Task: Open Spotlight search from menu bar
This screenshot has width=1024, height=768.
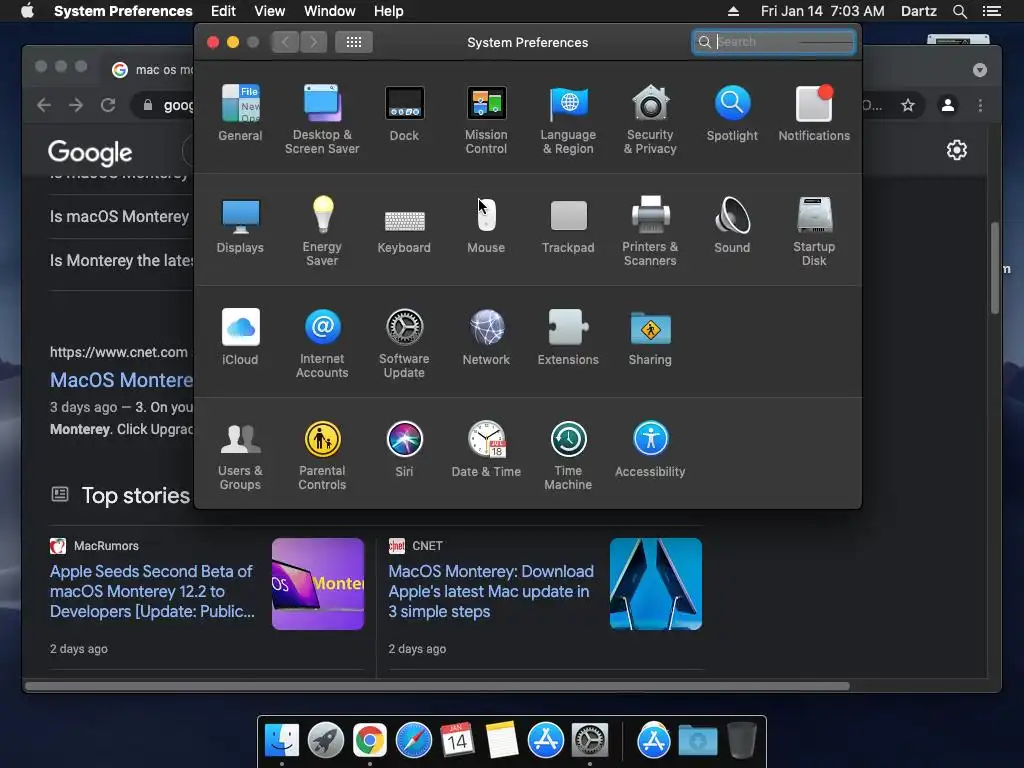Action: (x=959, y=11)
